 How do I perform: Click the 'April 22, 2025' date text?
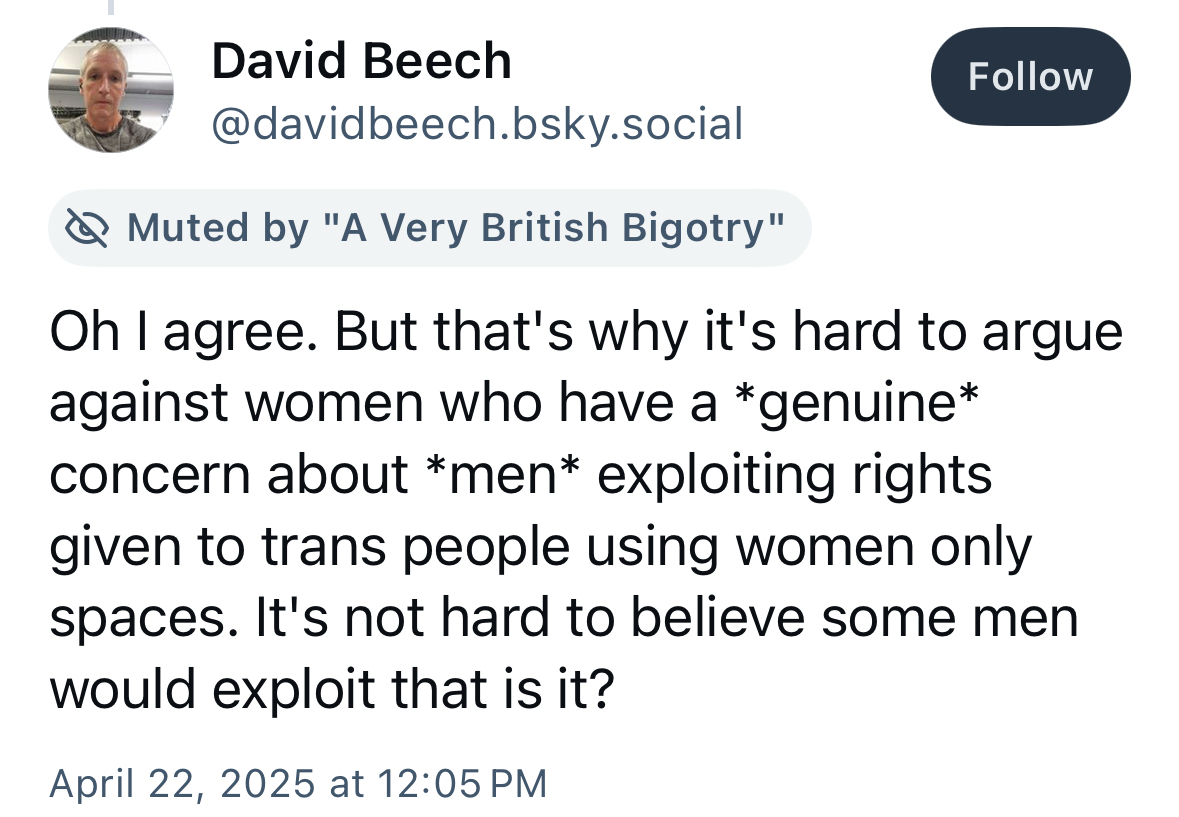coord(182,781)
